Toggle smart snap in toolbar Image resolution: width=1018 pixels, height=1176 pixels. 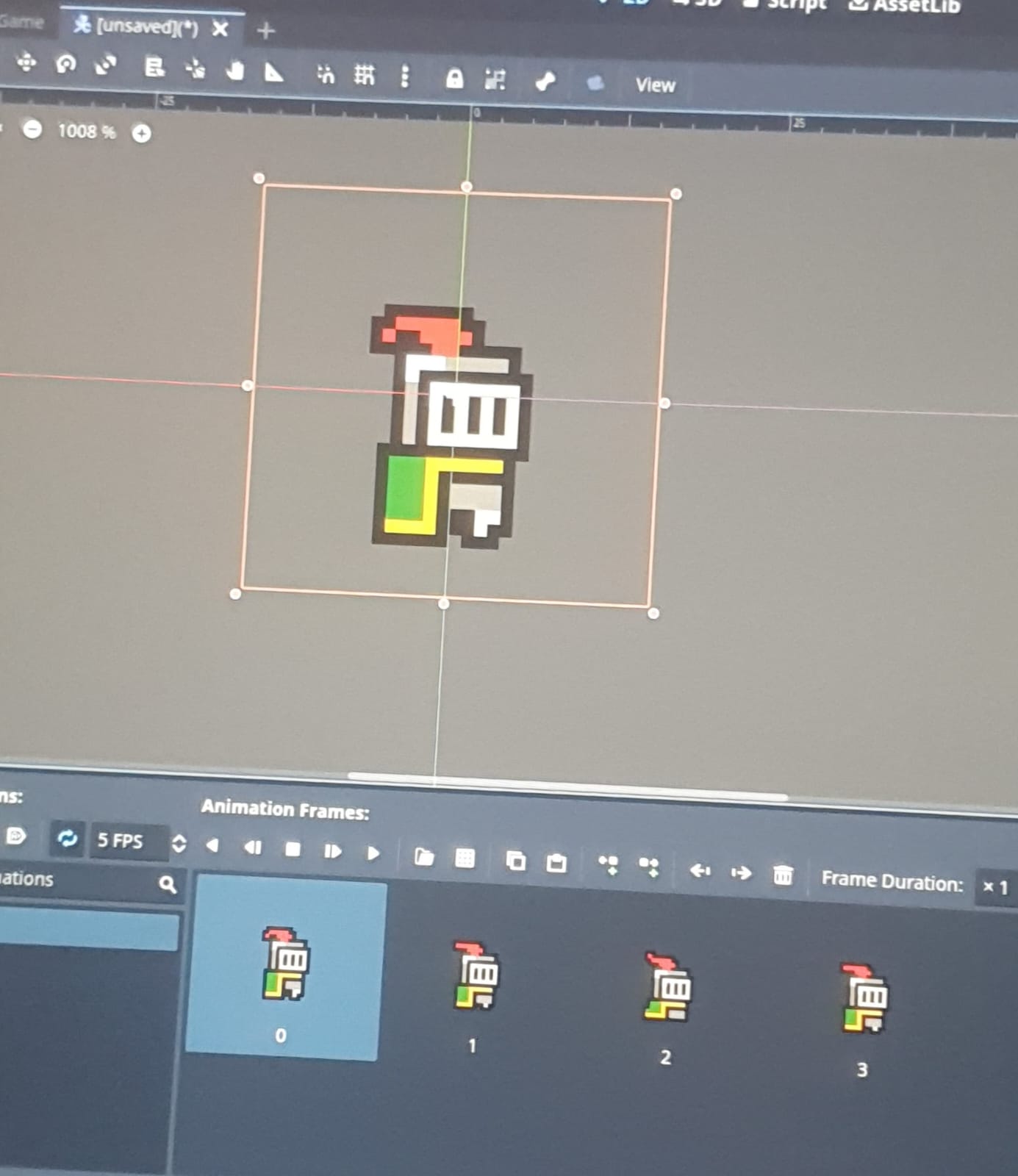coord(325,74)
